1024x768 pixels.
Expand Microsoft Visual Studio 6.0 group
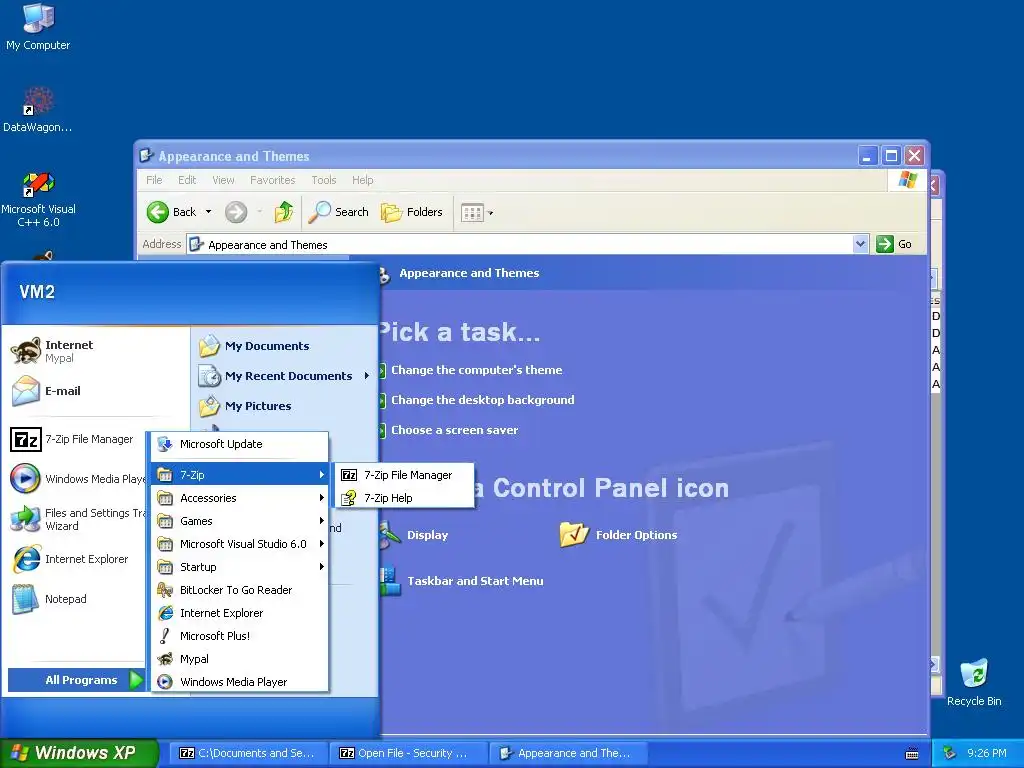coord(240,543)
